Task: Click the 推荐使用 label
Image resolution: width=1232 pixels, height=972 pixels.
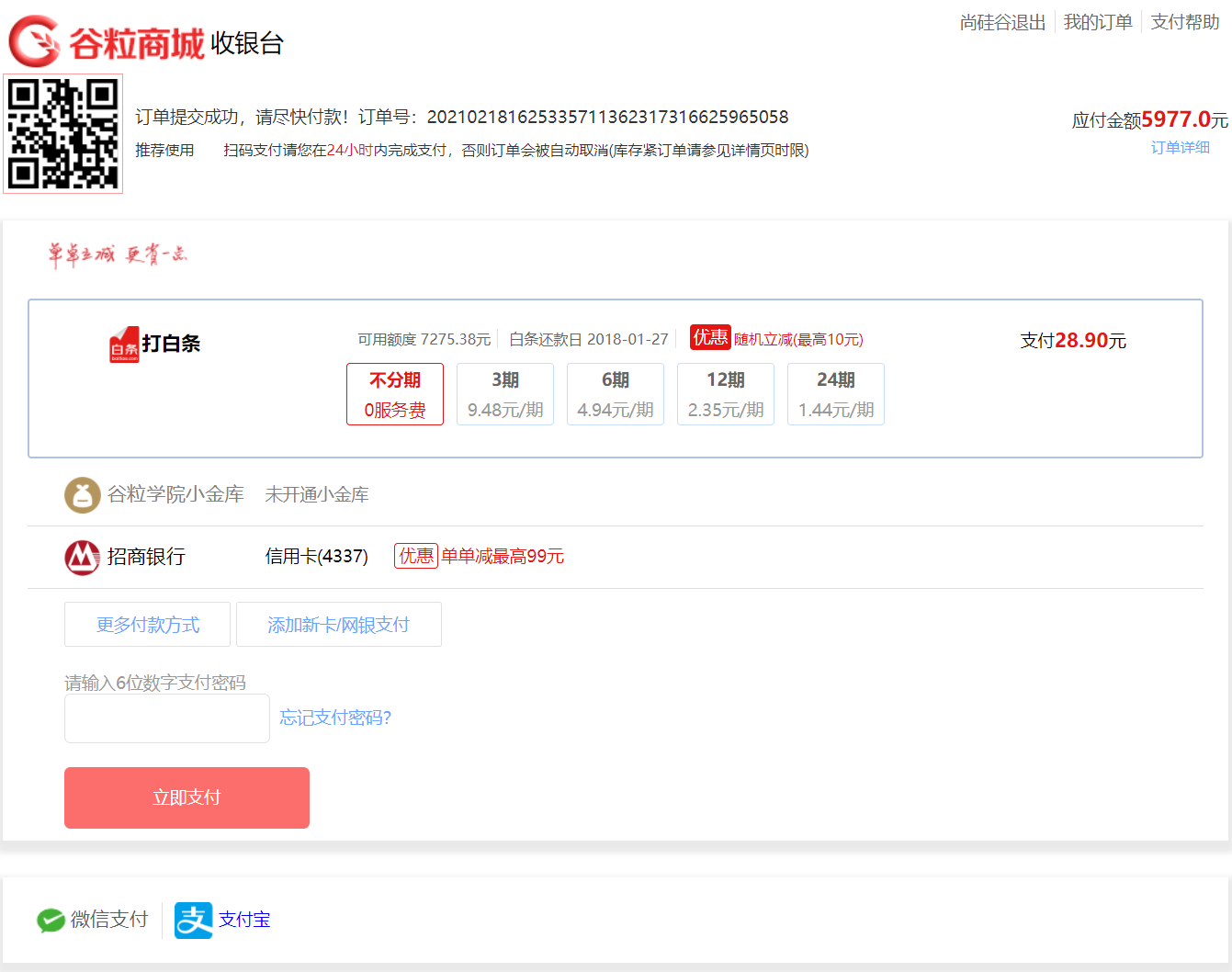Action: tap(164, 150)
